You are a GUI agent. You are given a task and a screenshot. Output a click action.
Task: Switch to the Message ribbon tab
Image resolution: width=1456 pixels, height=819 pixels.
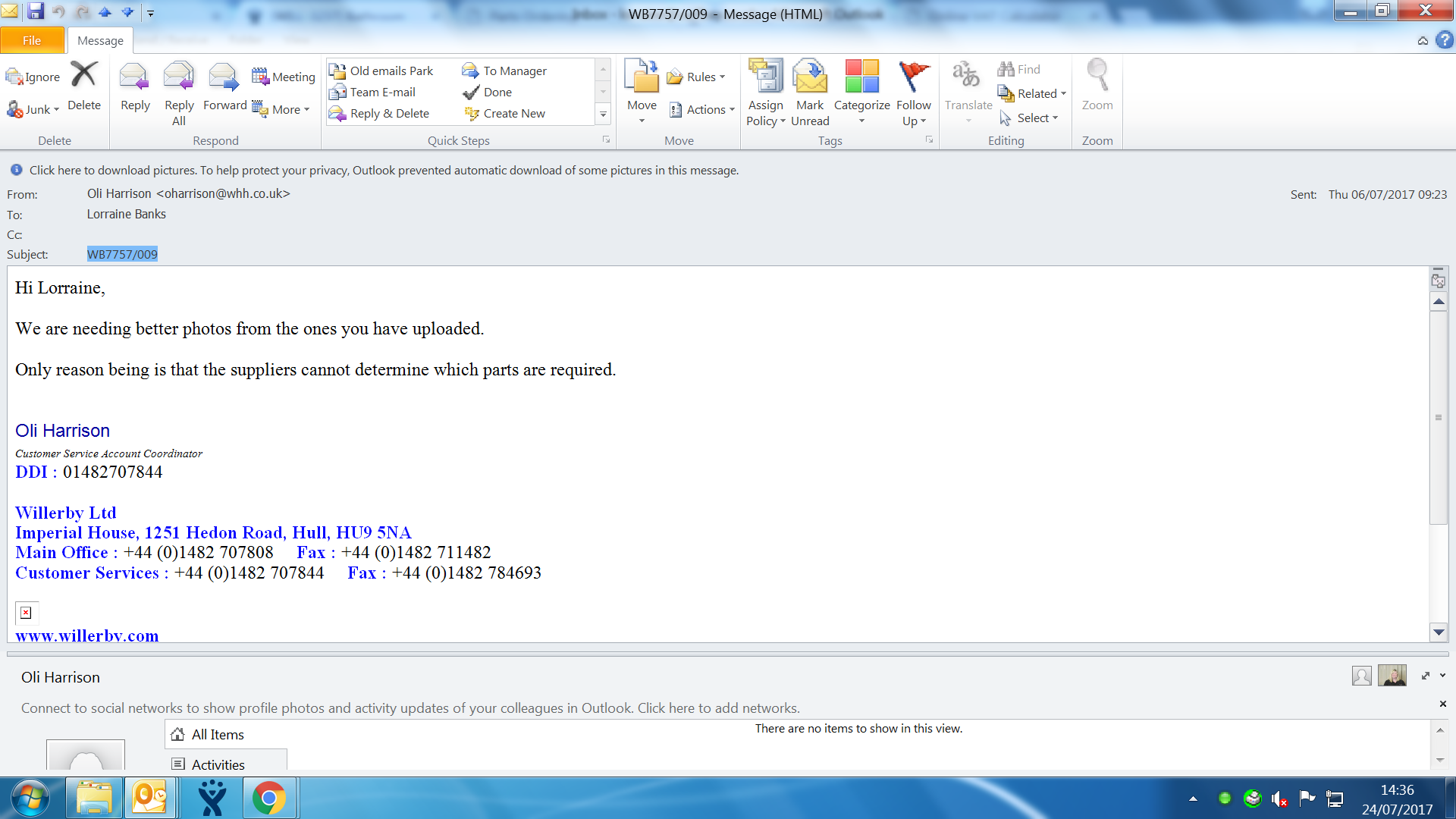pos(100,40)
